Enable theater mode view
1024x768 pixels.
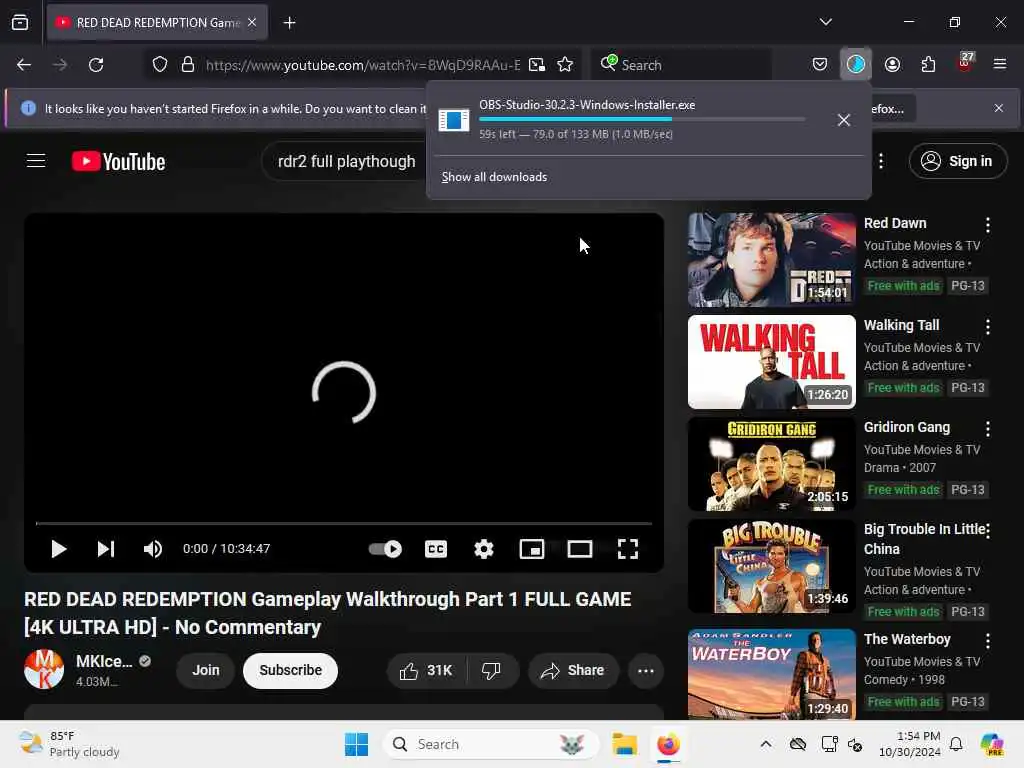click(x=580, y=549)
